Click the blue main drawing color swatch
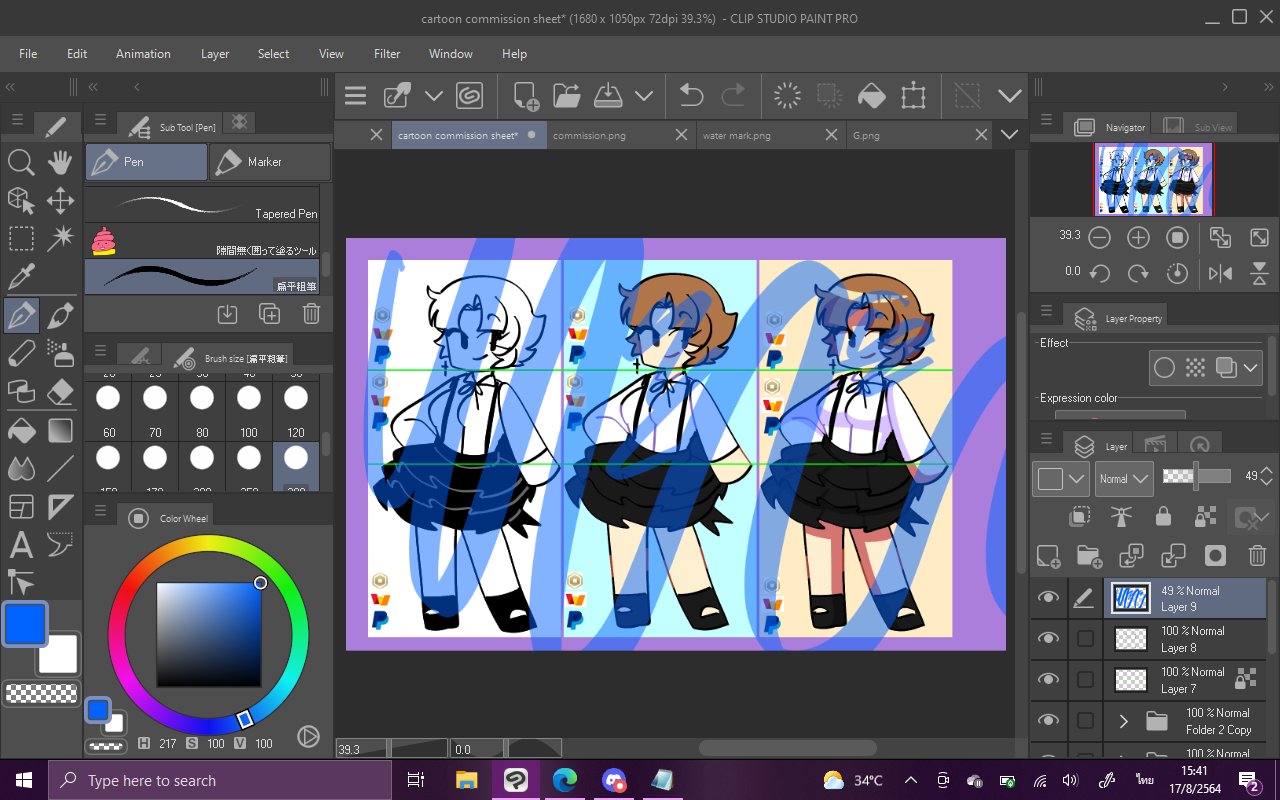Image resolution: width=1280 pixels, height=800 pixels. [x=25, y=624]
